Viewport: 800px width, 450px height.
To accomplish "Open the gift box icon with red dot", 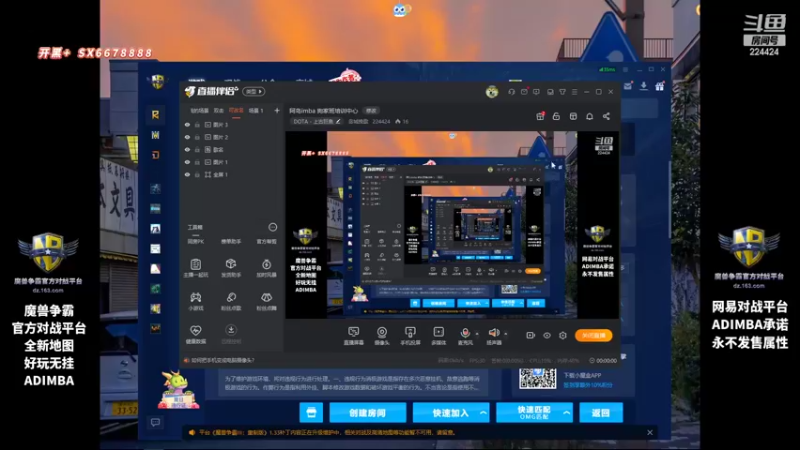I will tap(540, 116).
